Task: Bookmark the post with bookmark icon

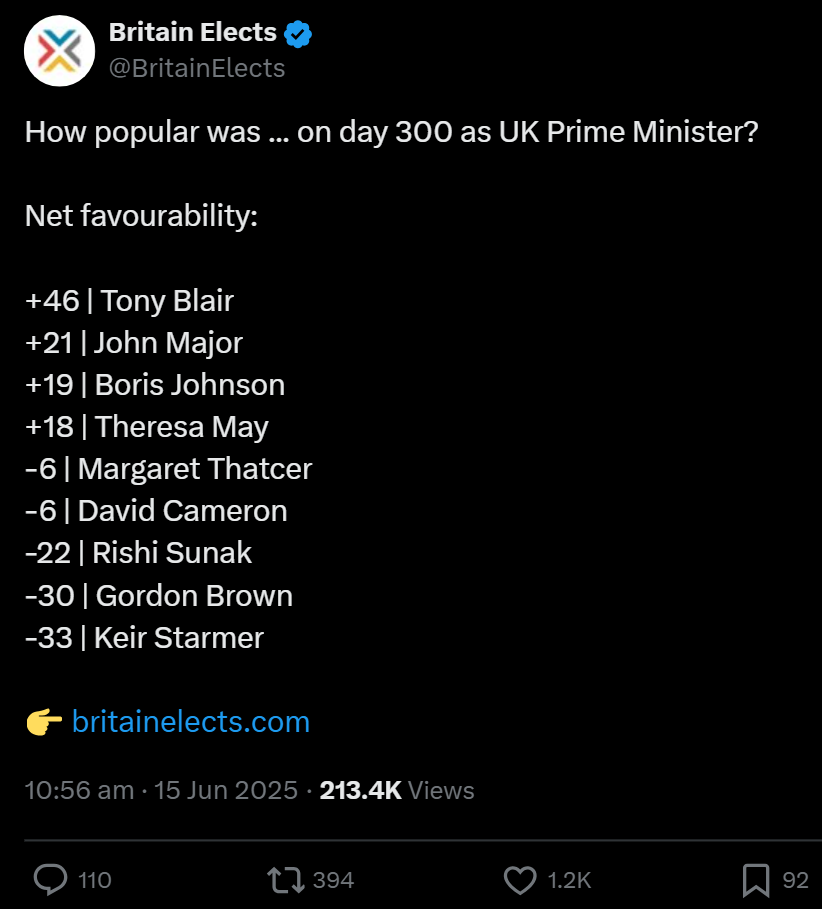Action: click(x=756, y=880)
